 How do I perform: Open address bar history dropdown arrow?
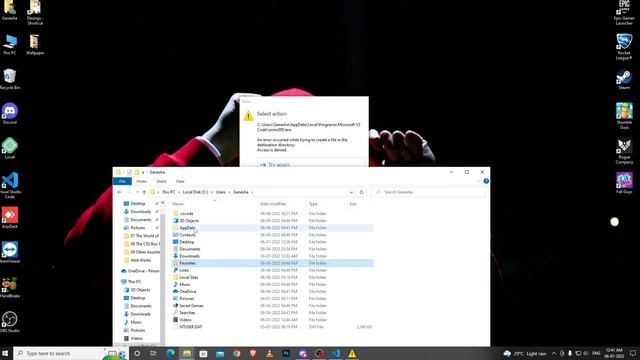pyautogui.click(x=351, y=192)
